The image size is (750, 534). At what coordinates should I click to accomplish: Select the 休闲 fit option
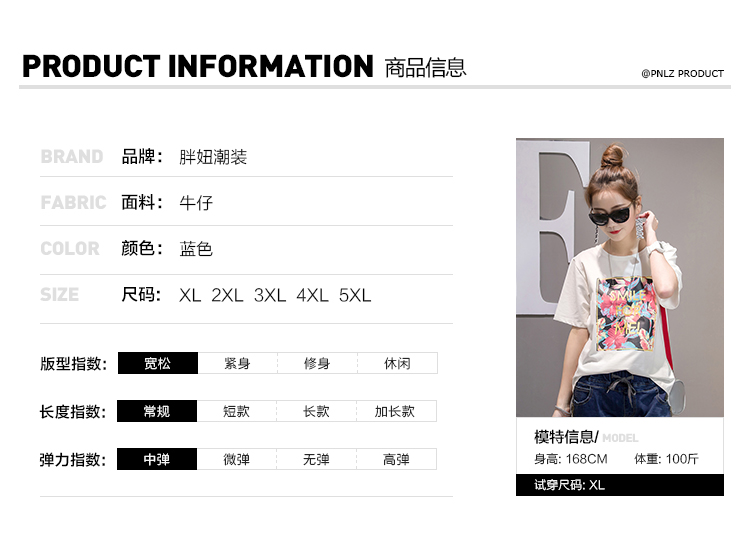[x=397, y=363]
